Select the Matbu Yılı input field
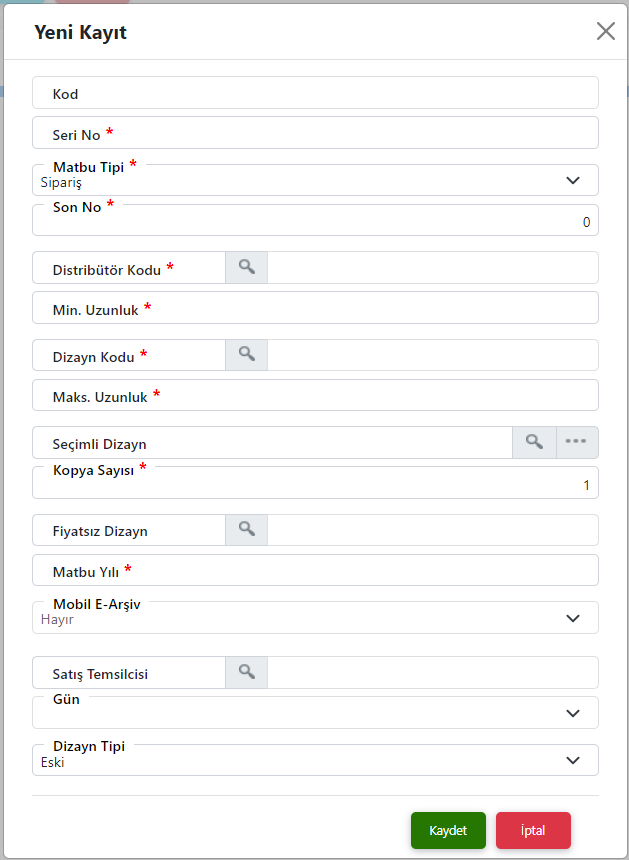629x860 pixels. click(315, 570)
